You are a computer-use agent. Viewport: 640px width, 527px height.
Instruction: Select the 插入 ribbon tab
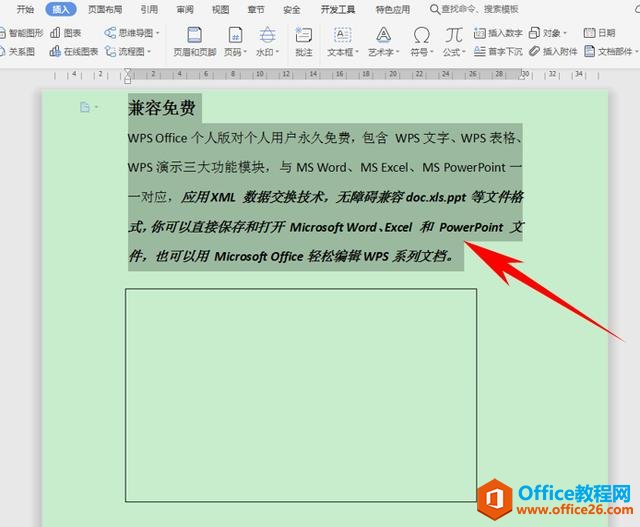click(61, 9)
